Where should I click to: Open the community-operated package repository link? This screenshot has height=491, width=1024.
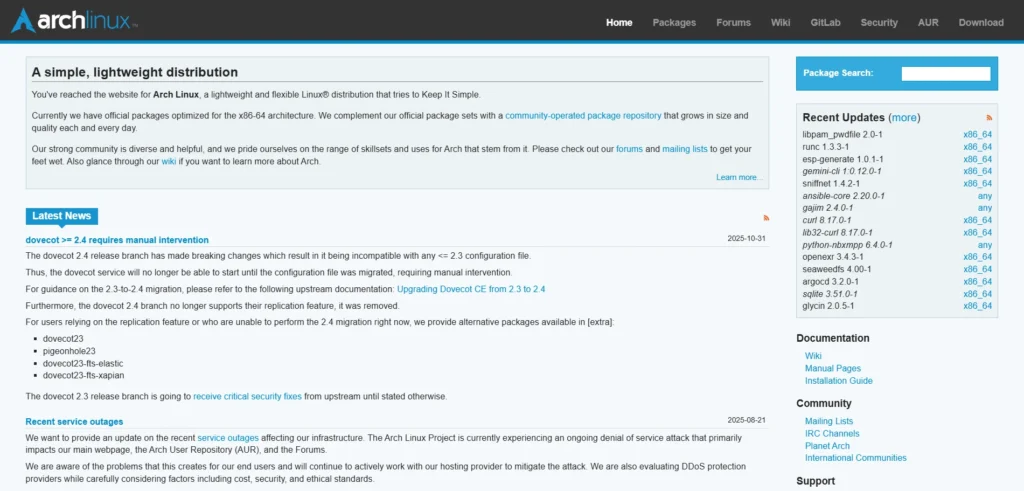[583, 116]
